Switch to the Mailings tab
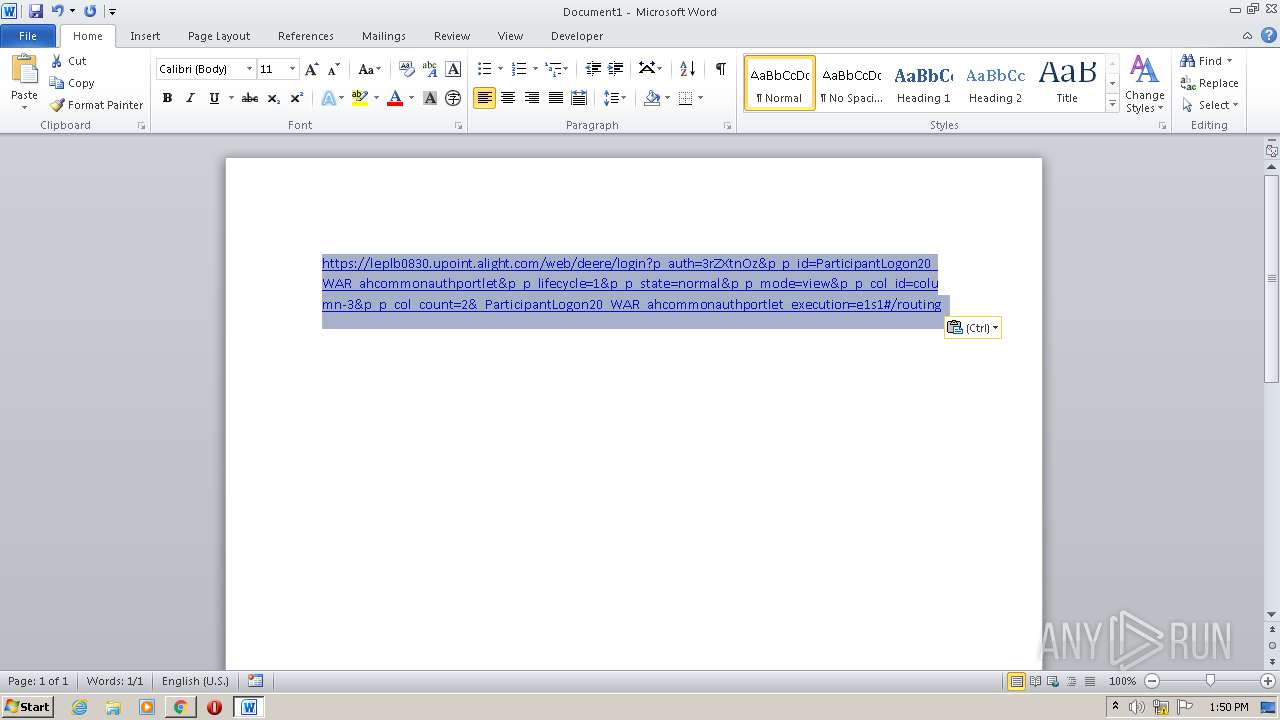1280x720 pixels. (x=384, y=36)
